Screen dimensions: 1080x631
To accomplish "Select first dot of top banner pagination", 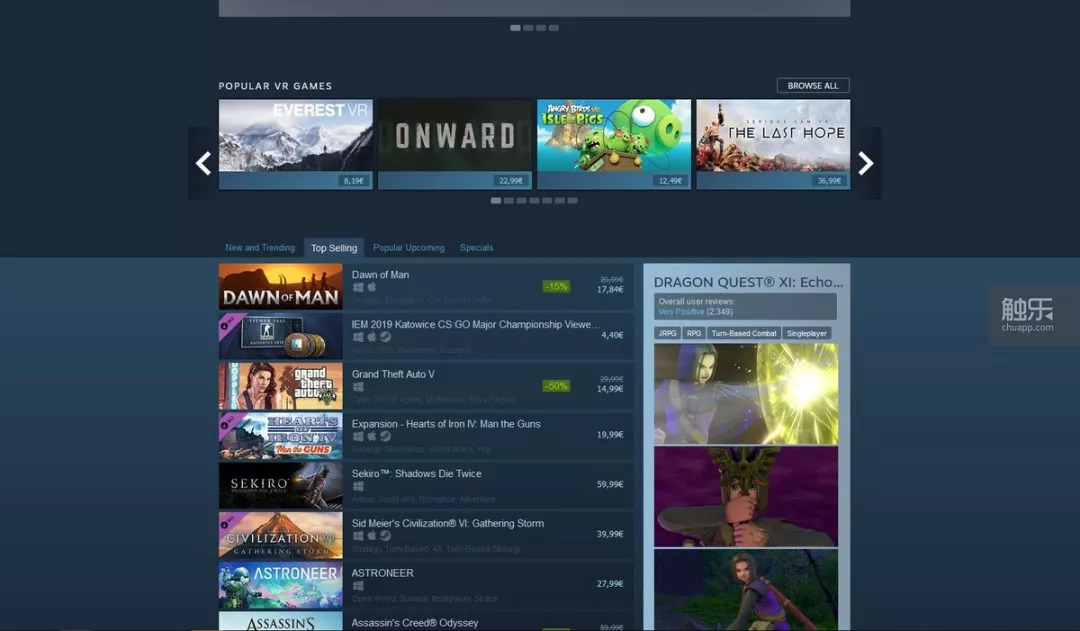I will (x=515, y=28).
